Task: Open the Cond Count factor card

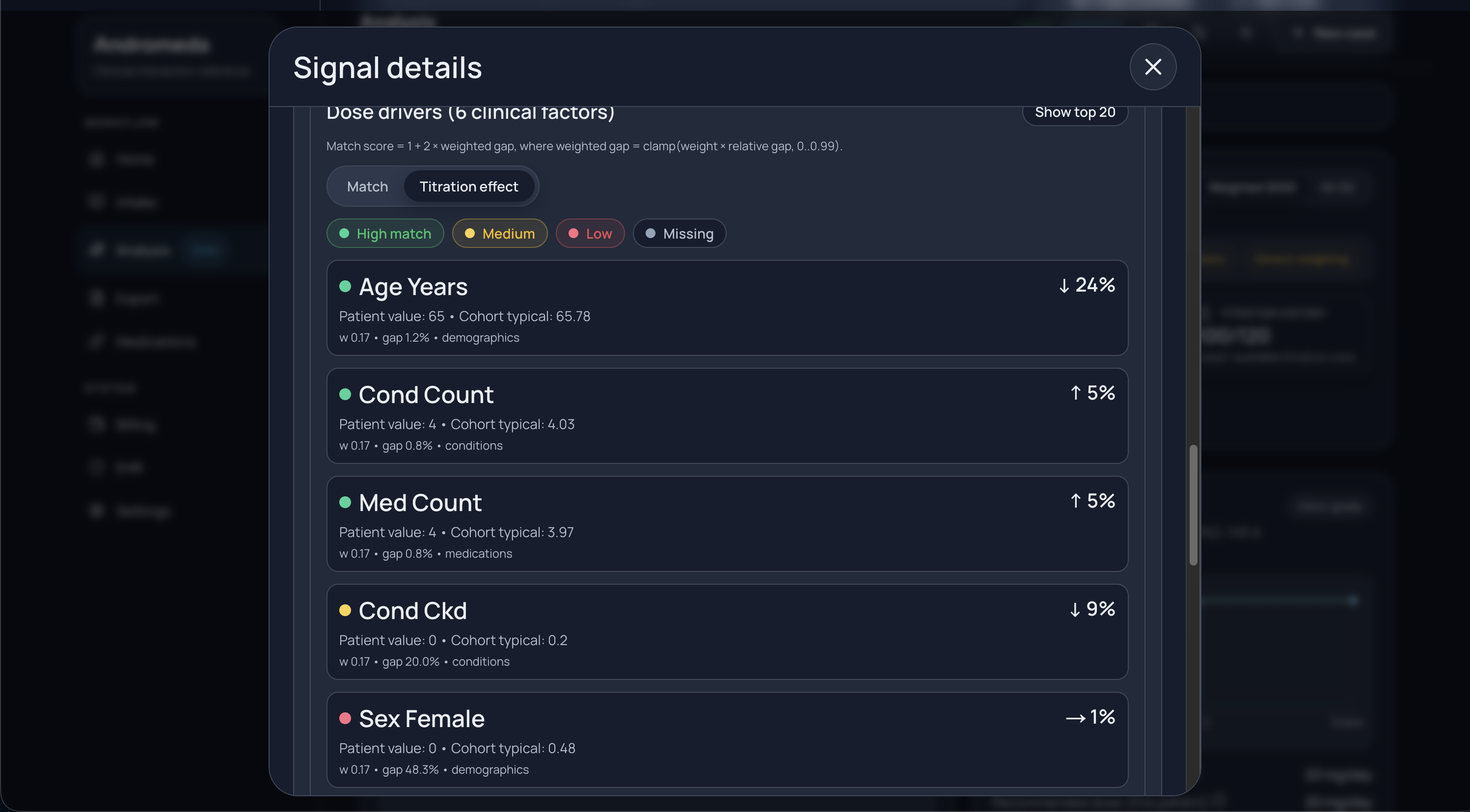Action: (x=727, y=416)
